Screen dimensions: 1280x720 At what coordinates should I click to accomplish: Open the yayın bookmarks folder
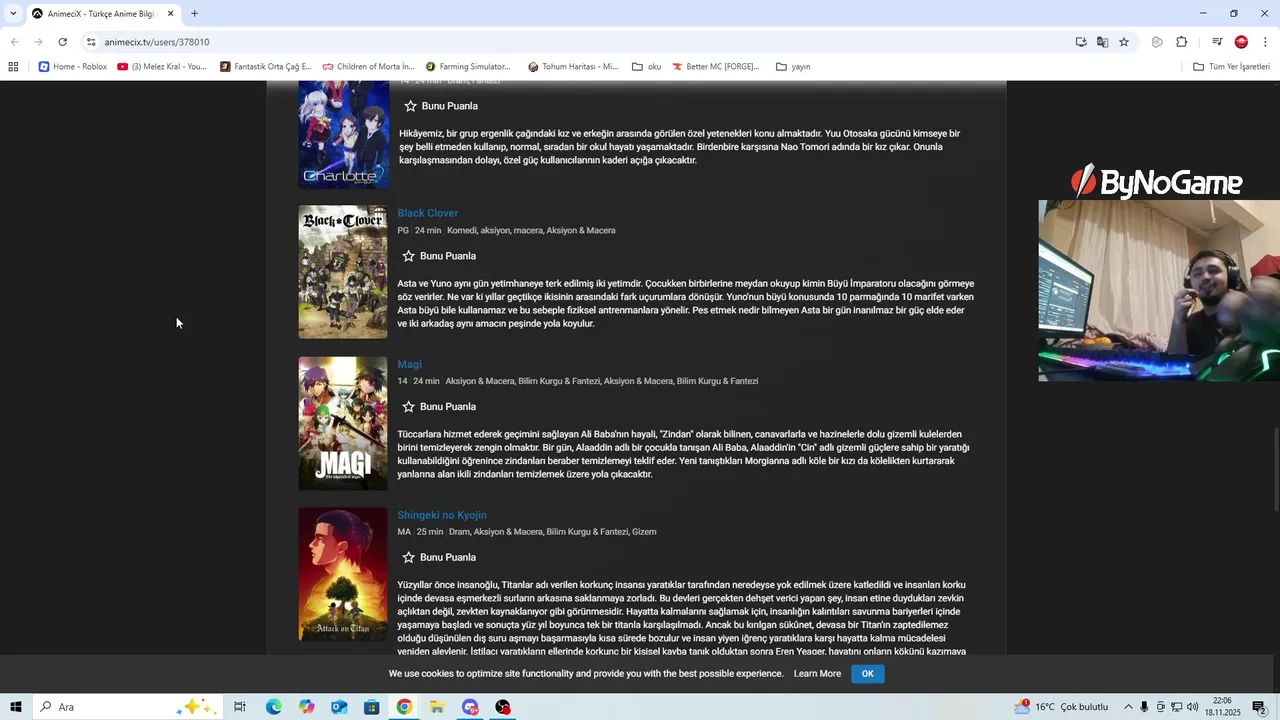793,67
